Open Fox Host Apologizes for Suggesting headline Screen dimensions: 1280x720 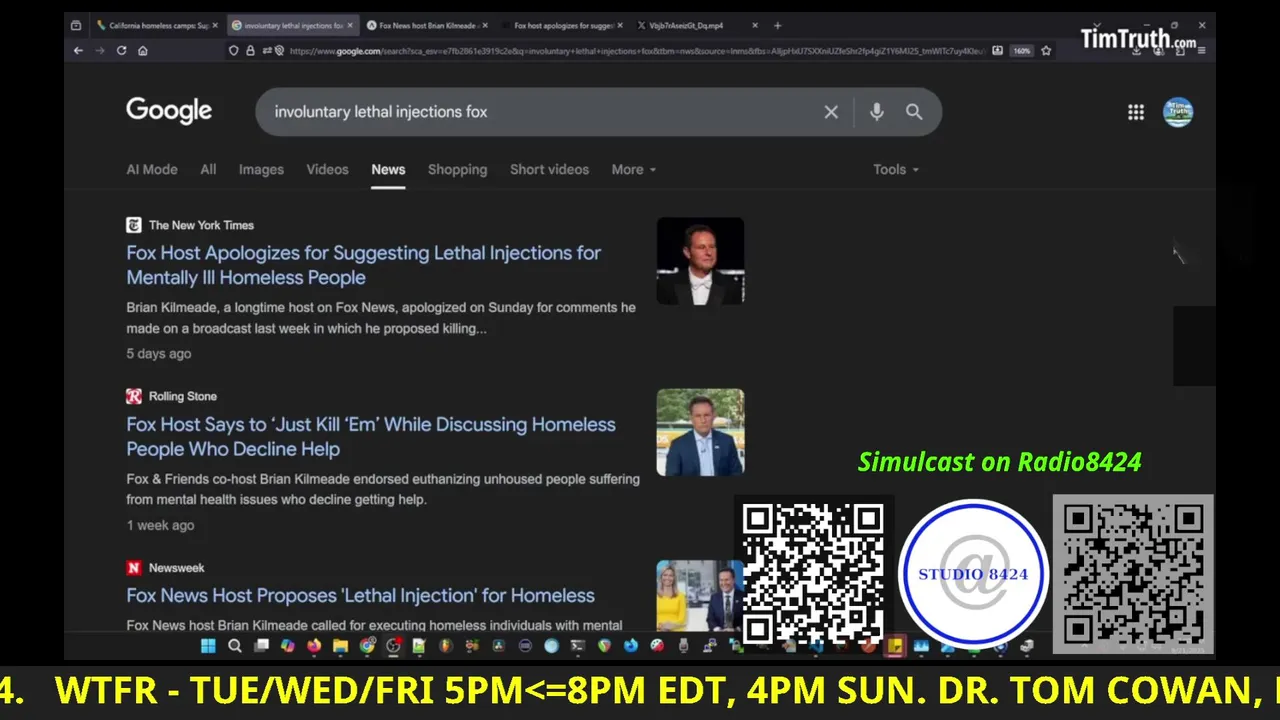click(364, 265)
